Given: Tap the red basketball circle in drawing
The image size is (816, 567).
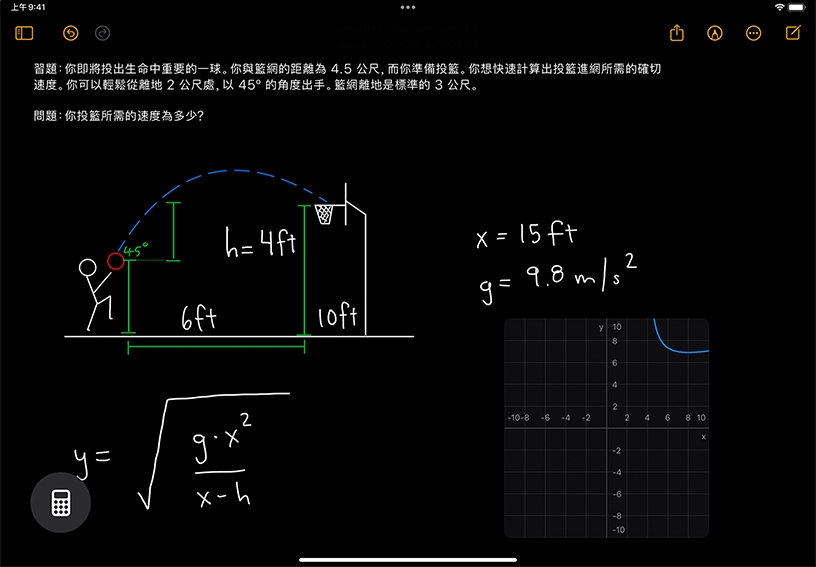Looking at the screenshot, I should 116,261.
